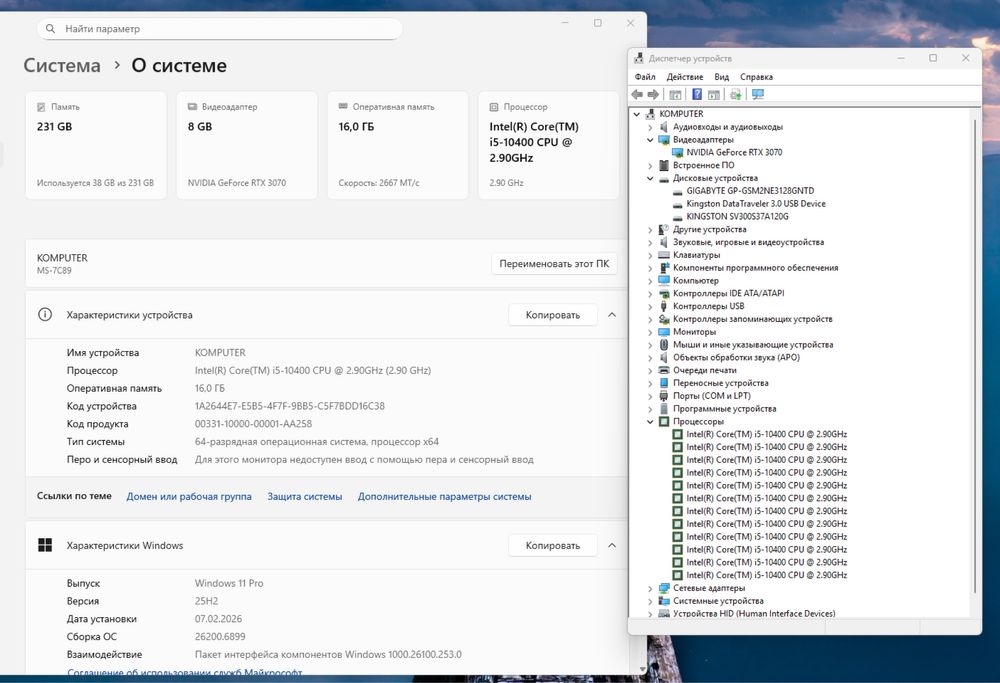Viewport: 1000px width, 683px height.
Task: Select Программные устройства tree row
Action: [724, 409]
